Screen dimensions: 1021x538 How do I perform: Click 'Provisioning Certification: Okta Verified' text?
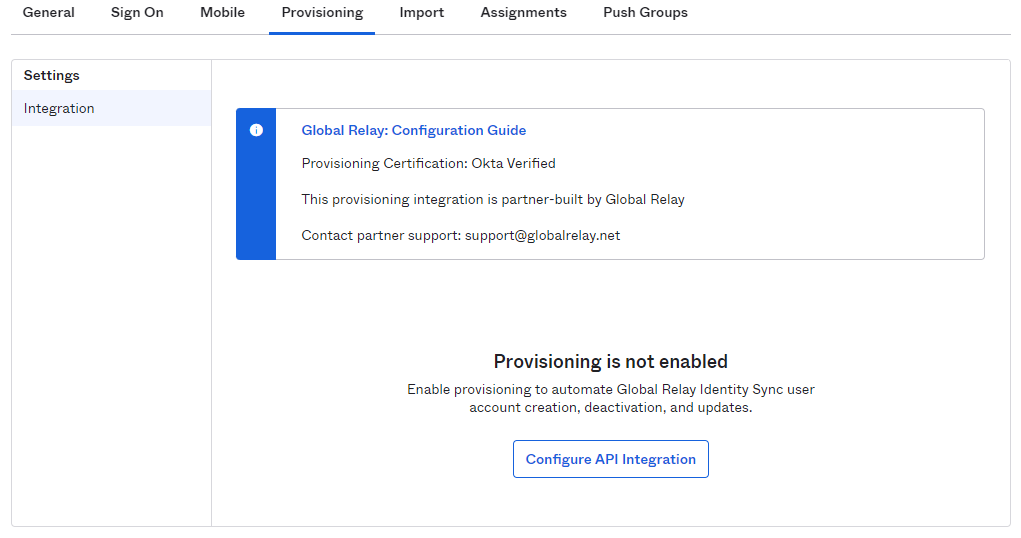(428, 163)
